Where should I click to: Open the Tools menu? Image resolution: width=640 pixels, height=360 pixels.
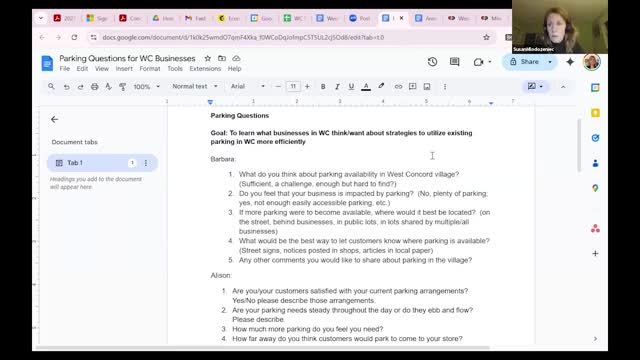click(x=175, y=69)
